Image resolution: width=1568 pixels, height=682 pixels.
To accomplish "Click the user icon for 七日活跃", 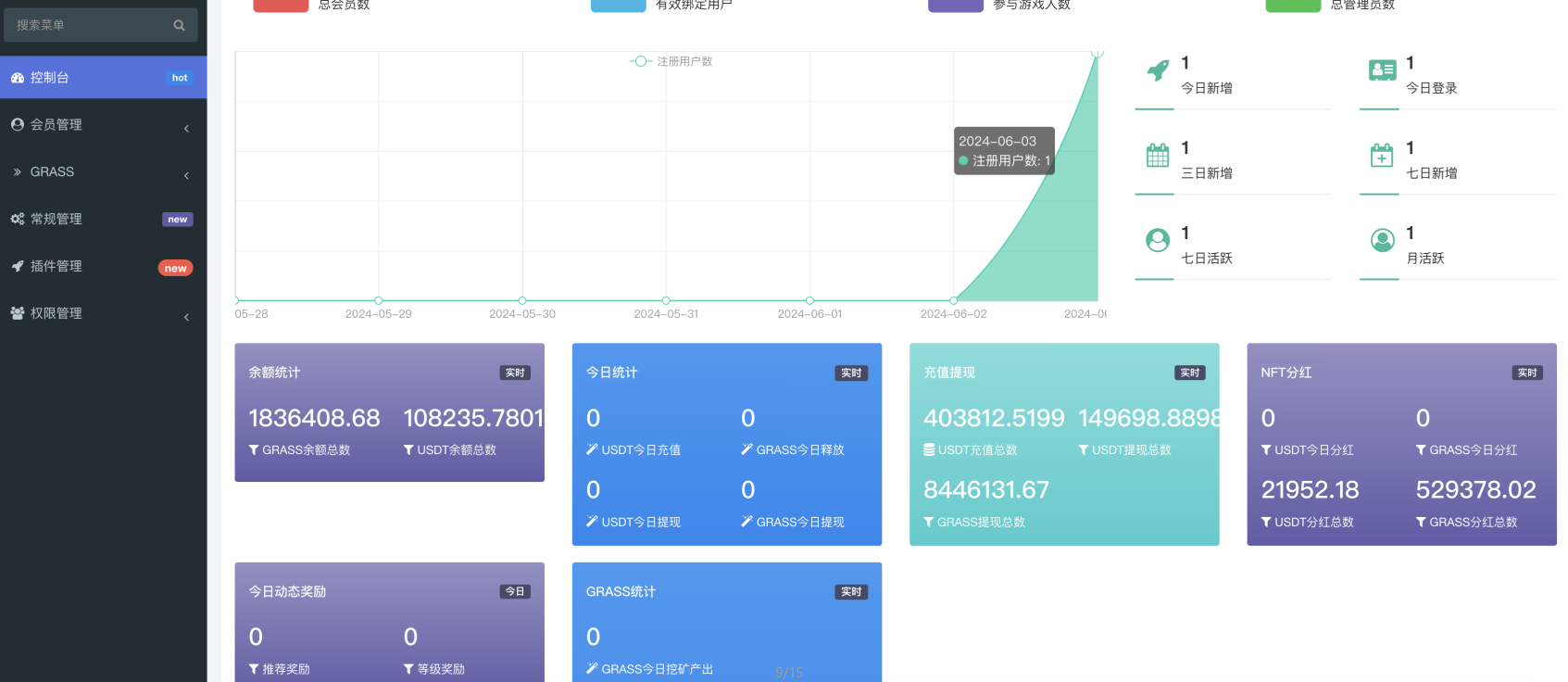I will 1158,241.
